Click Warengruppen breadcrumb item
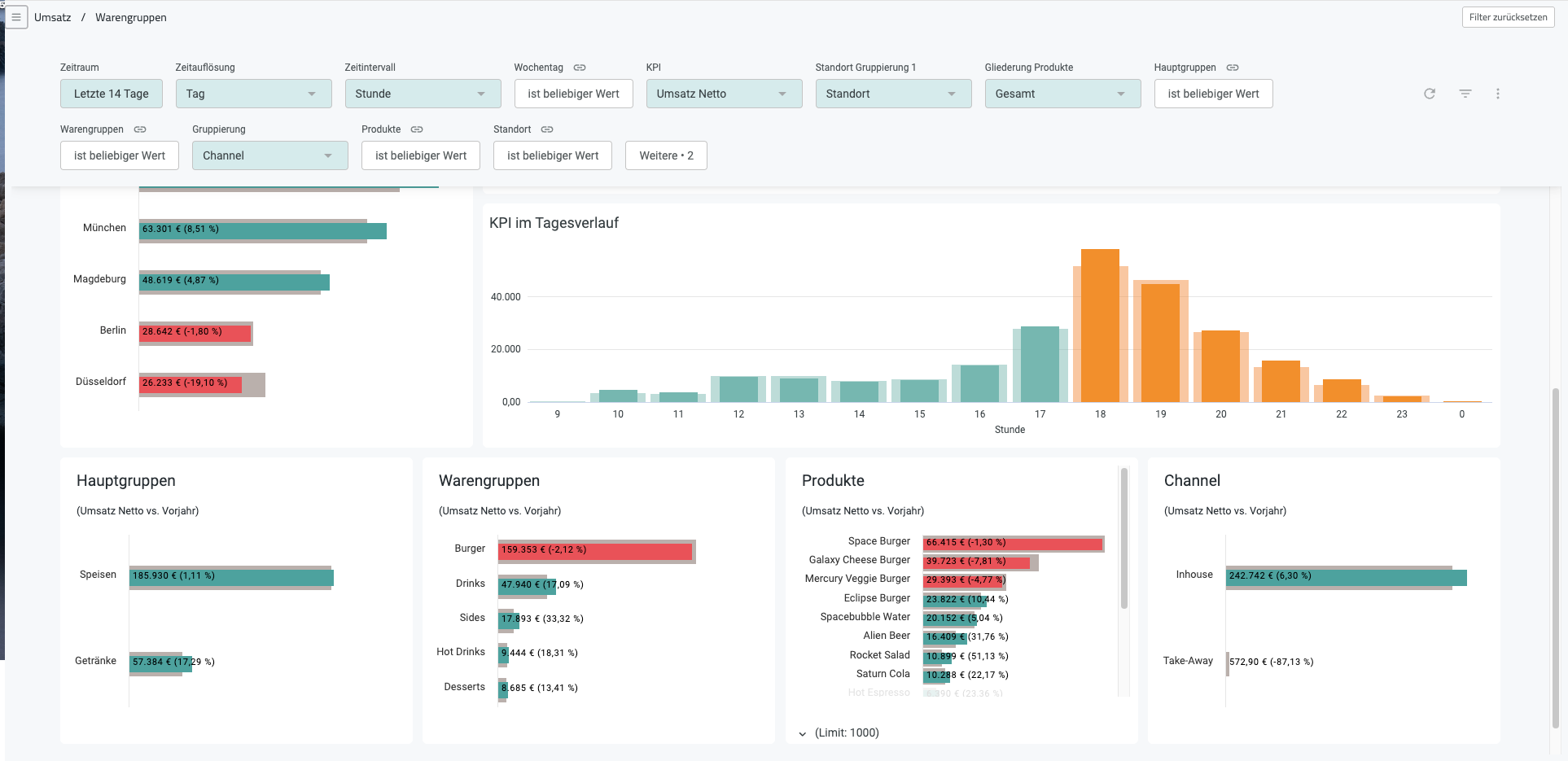The height and width of the screenshot is (761, 1568). [131, 17]
